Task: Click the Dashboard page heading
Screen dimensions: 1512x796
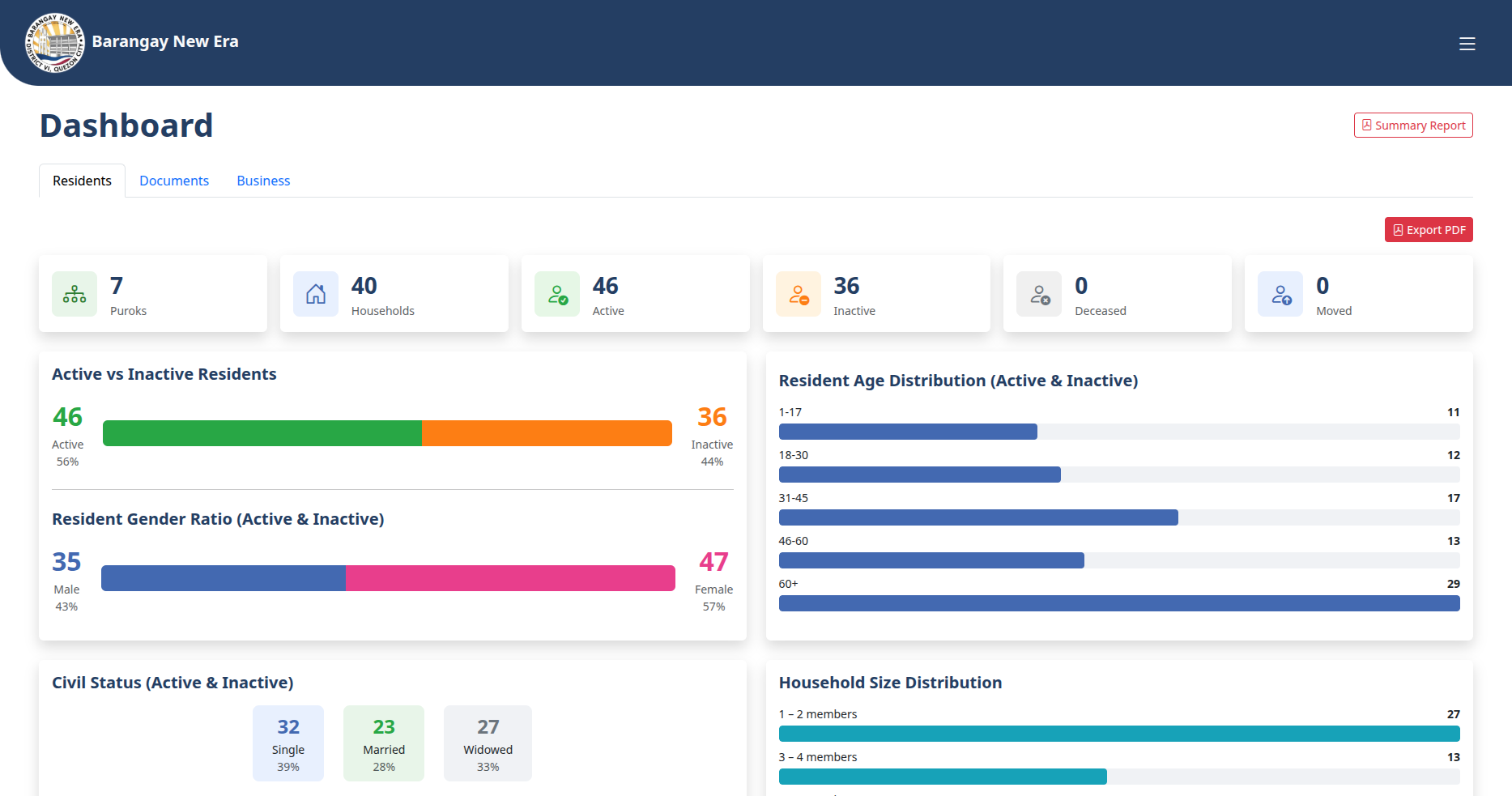Action: (x=126, y=126)
